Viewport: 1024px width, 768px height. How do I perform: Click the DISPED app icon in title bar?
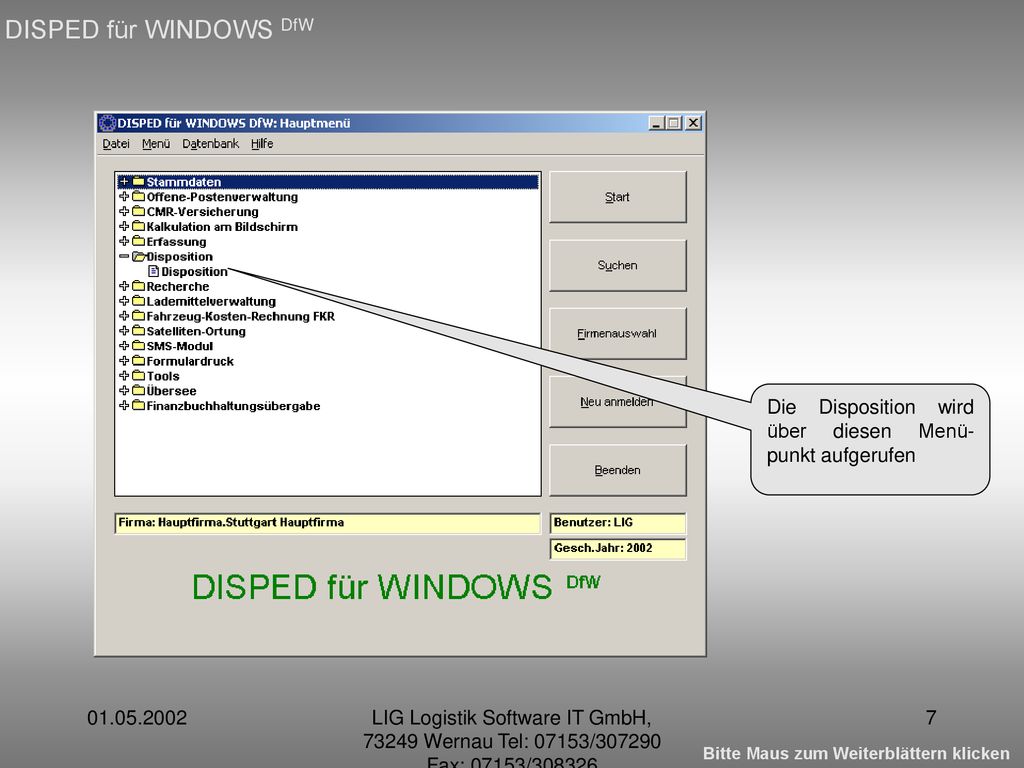tap(107, 123)
